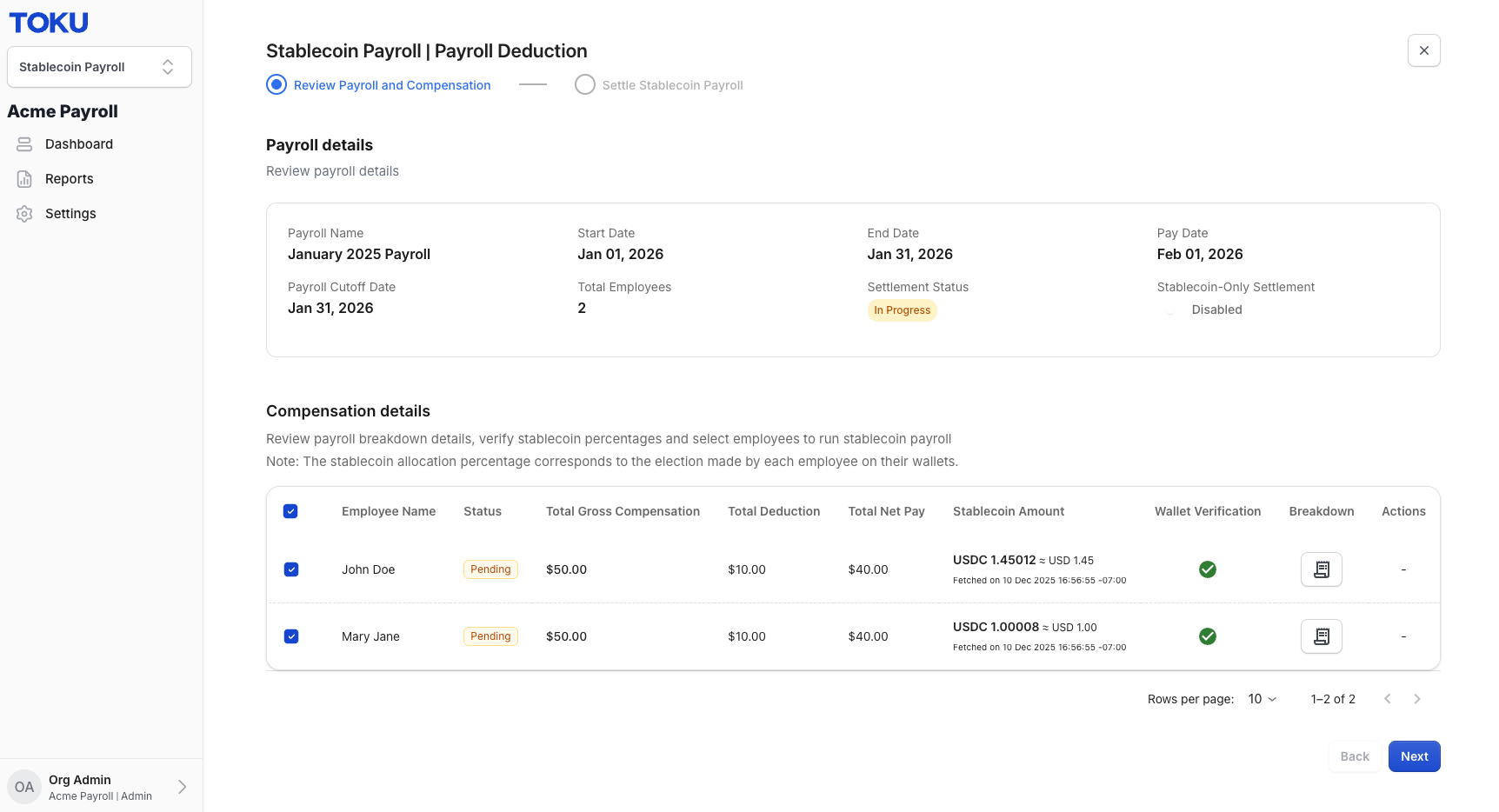Image resolution: width=1499 pixels, height=812 pixels.
Task: Go to the next table page arrow
Action: [x=1417, y=699]
